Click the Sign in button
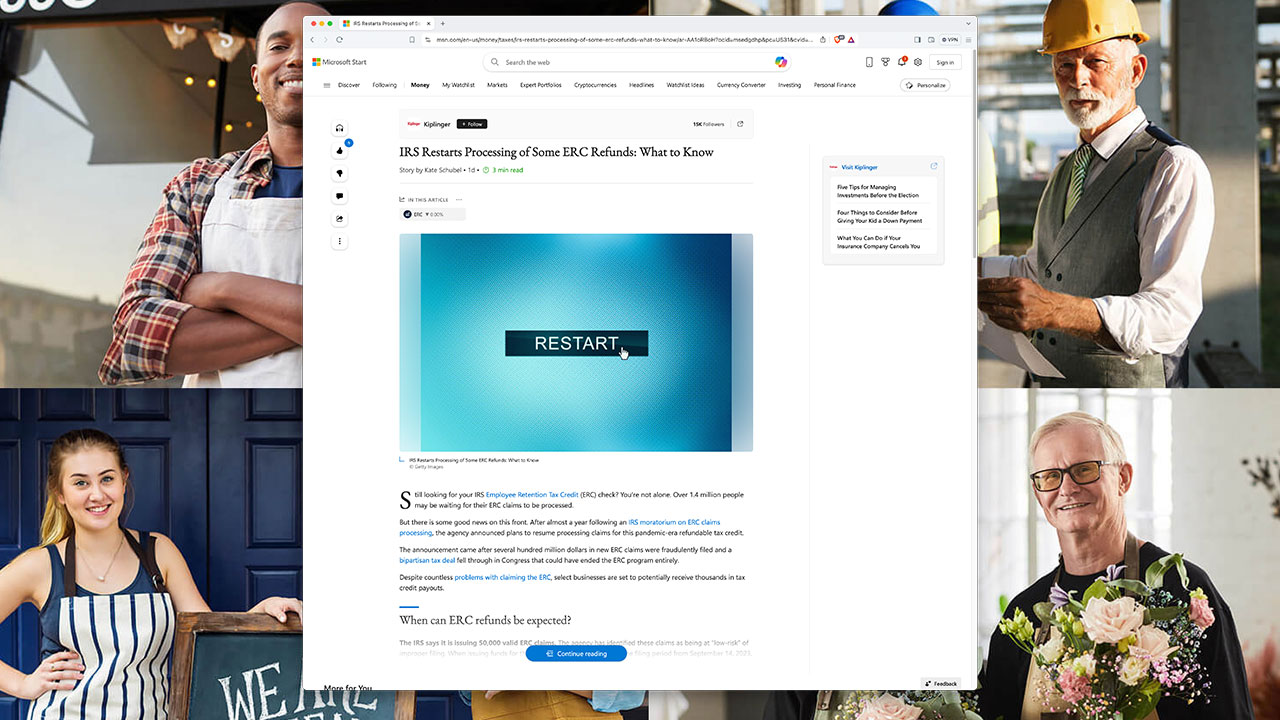 945,62
